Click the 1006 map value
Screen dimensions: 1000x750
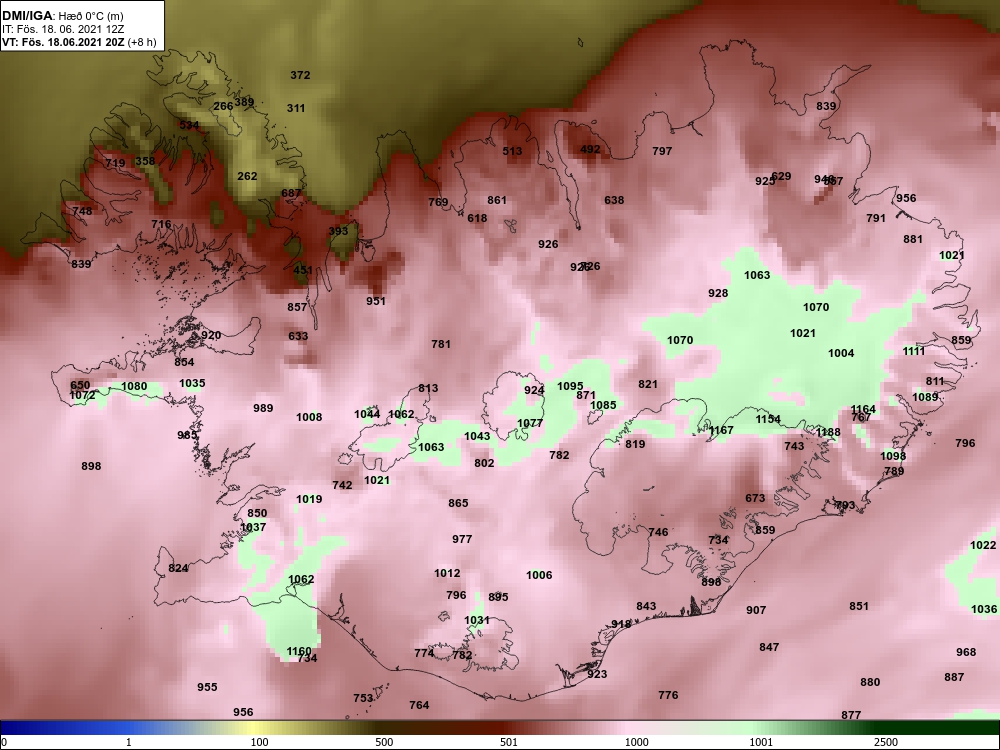pyautogui.click(x=539, y=575)
